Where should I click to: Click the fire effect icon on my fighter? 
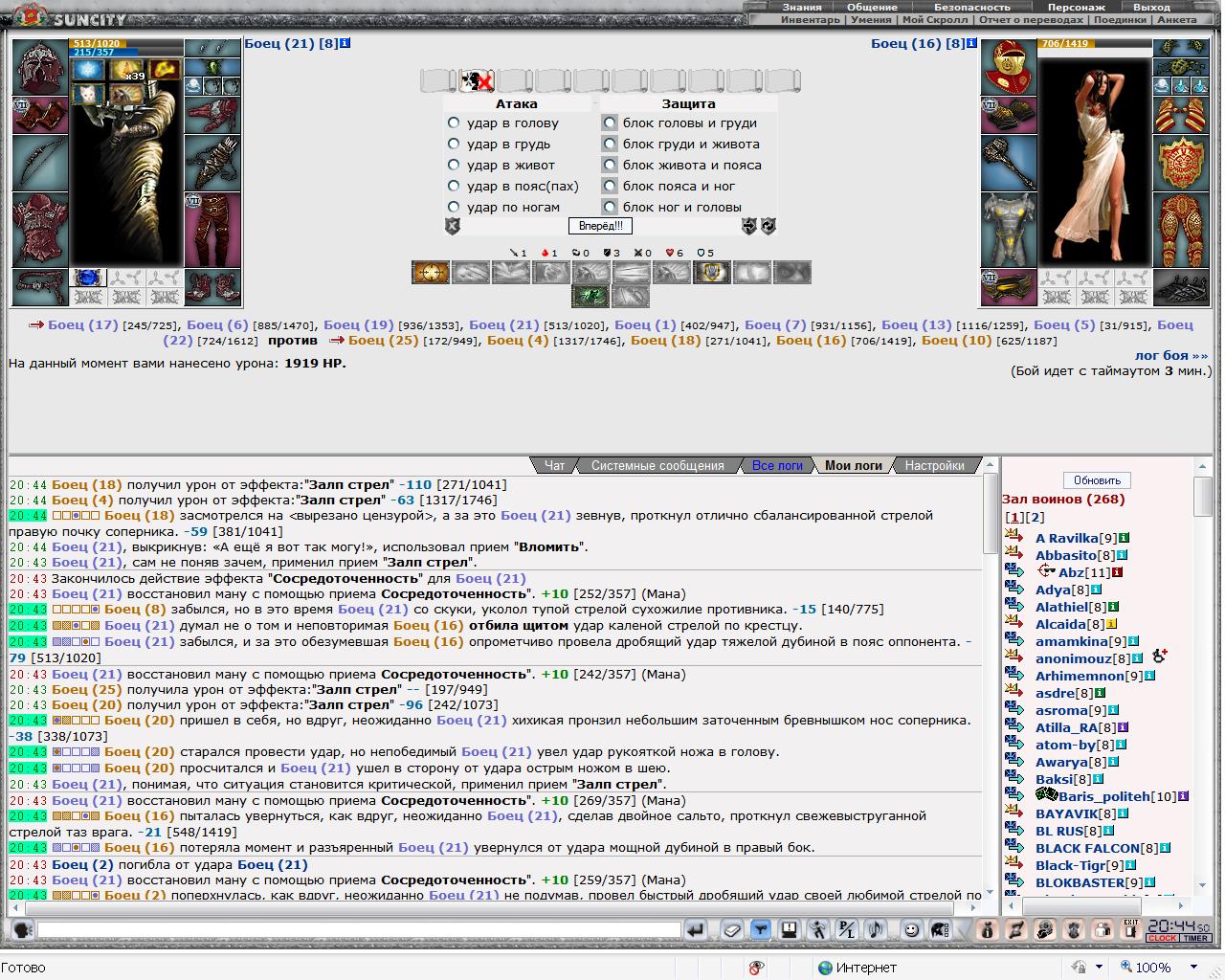click(164, 70)
